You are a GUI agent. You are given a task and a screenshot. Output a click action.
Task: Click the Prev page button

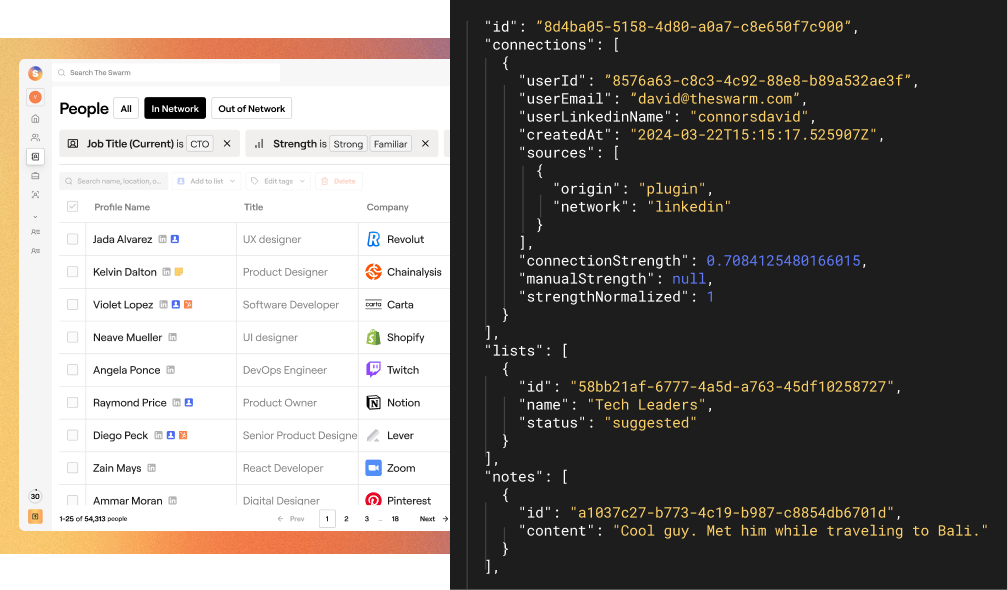click(x=291, y=519)
